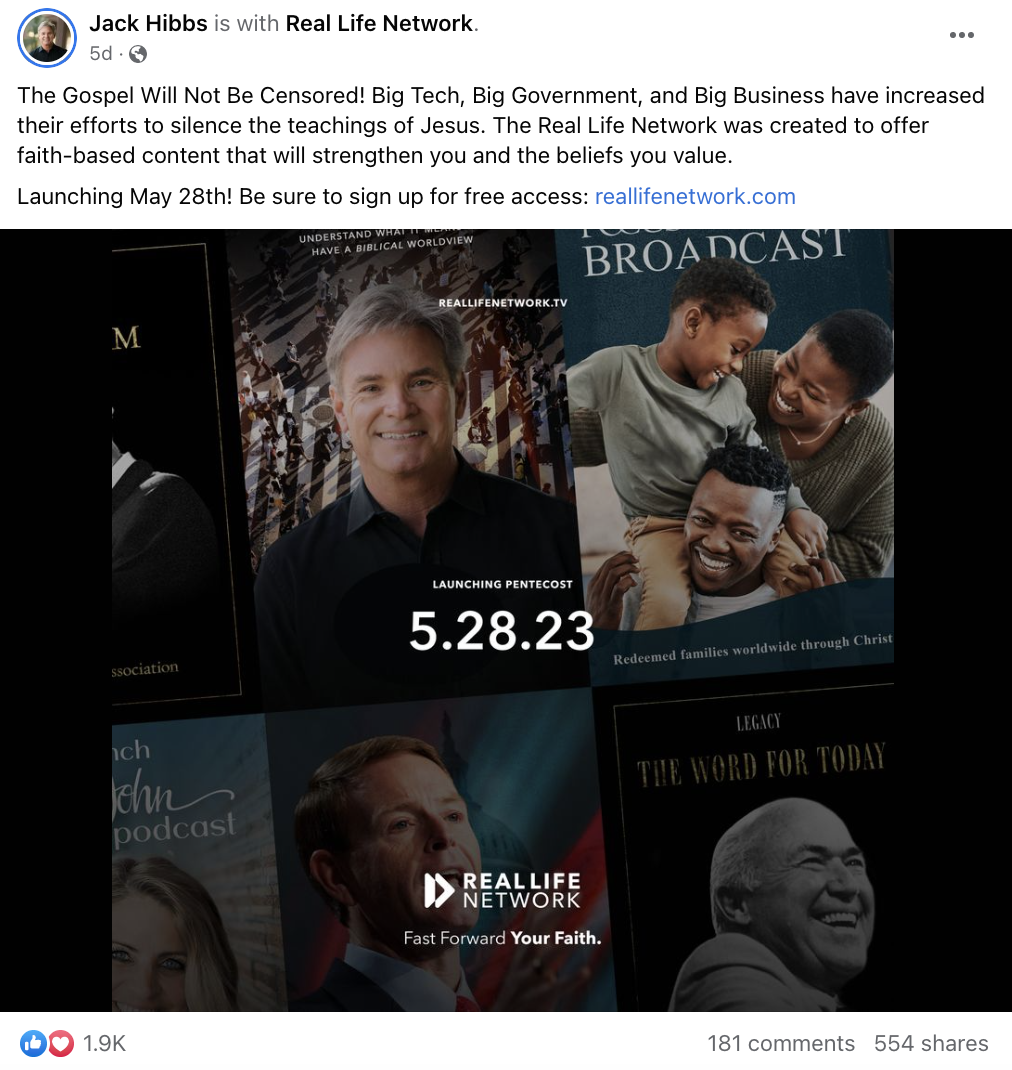Click the REALLIFENETWORK.TV text in image
The image size is (1012, 1070).
click(x=503, y=302)
